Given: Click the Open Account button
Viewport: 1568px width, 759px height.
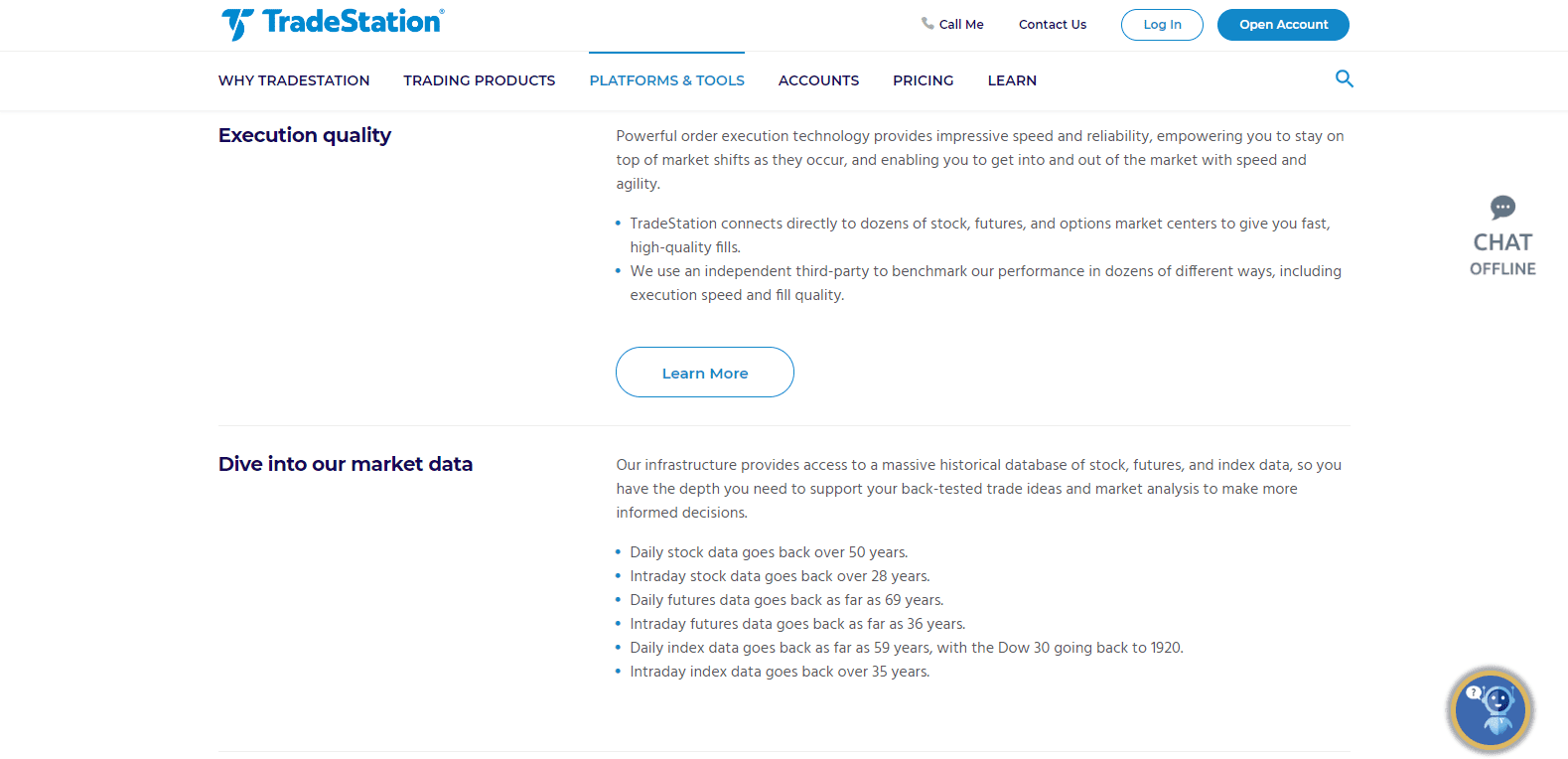Looking at the screenshot, I should [1282, 25].
